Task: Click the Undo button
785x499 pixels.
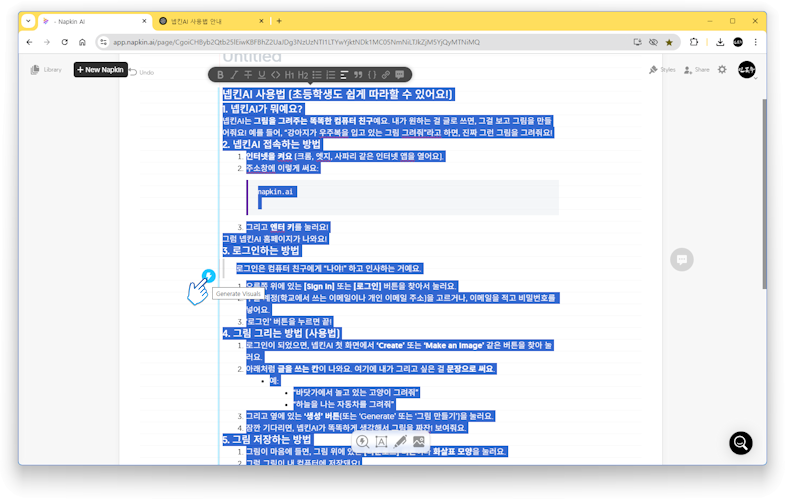Action: click(142, 72)
